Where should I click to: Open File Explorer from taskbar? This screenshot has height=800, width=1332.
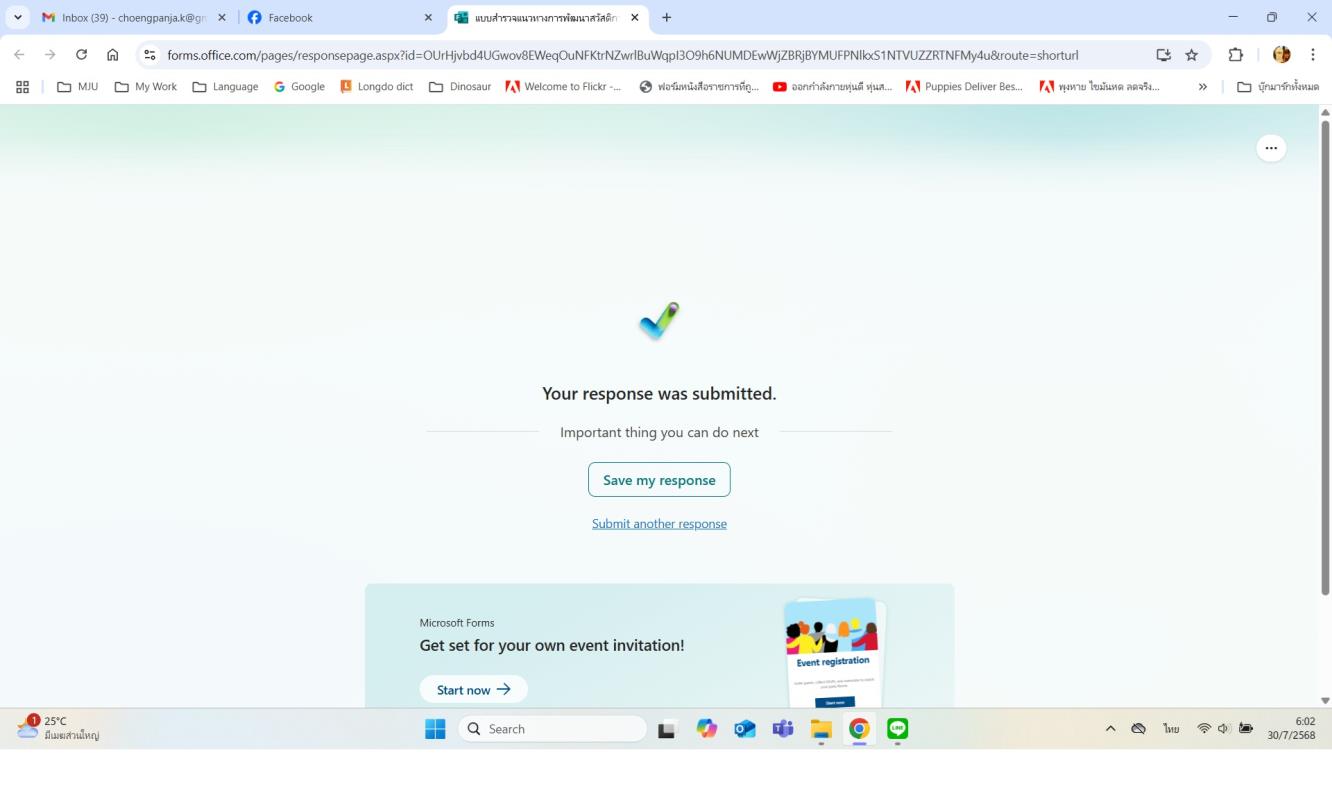[821, 729]
